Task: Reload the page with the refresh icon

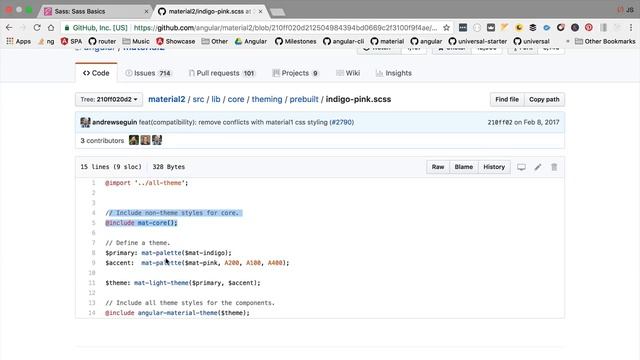Action: click(37, 28)
